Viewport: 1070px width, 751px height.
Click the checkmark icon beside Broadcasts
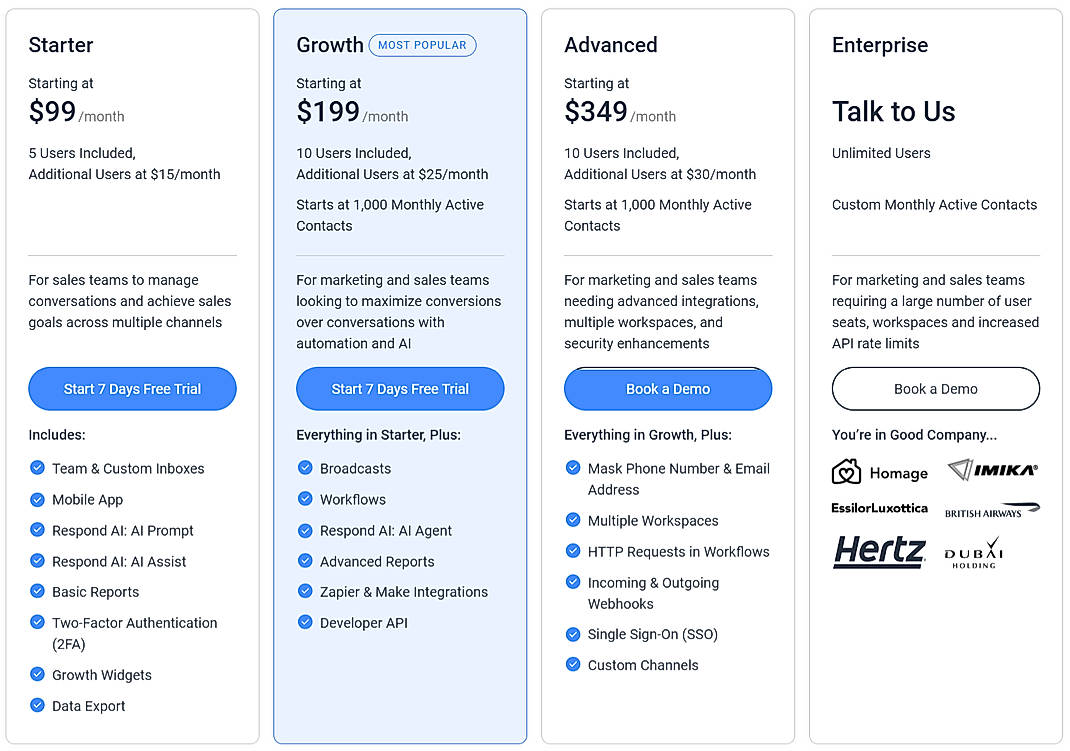point(305,468)
